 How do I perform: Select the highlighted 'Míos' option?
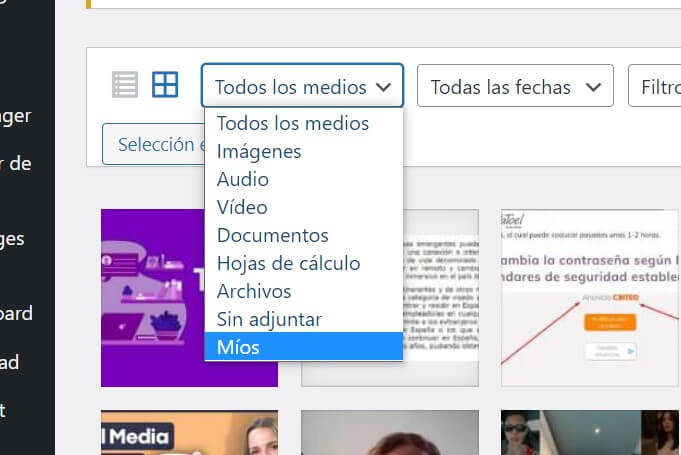point(304,347)
